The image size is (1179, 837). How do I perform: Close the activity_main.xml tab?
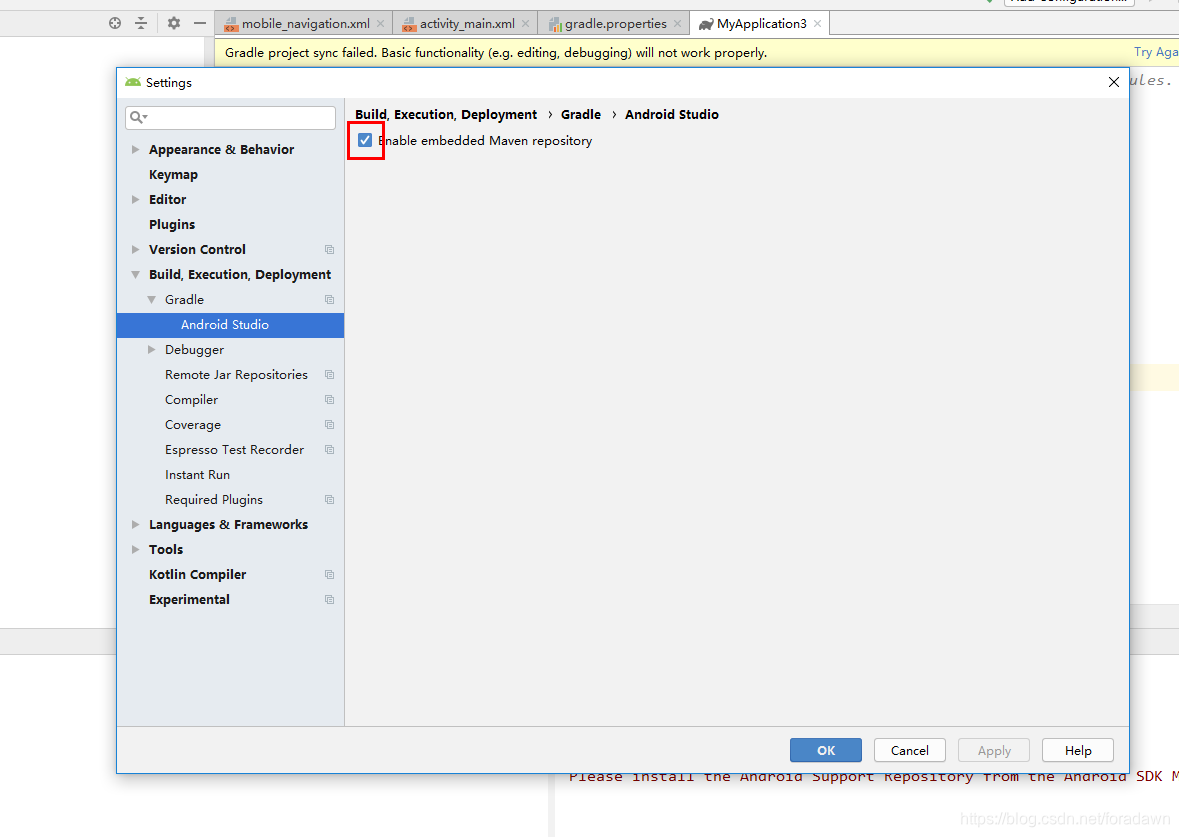[526, 23]
